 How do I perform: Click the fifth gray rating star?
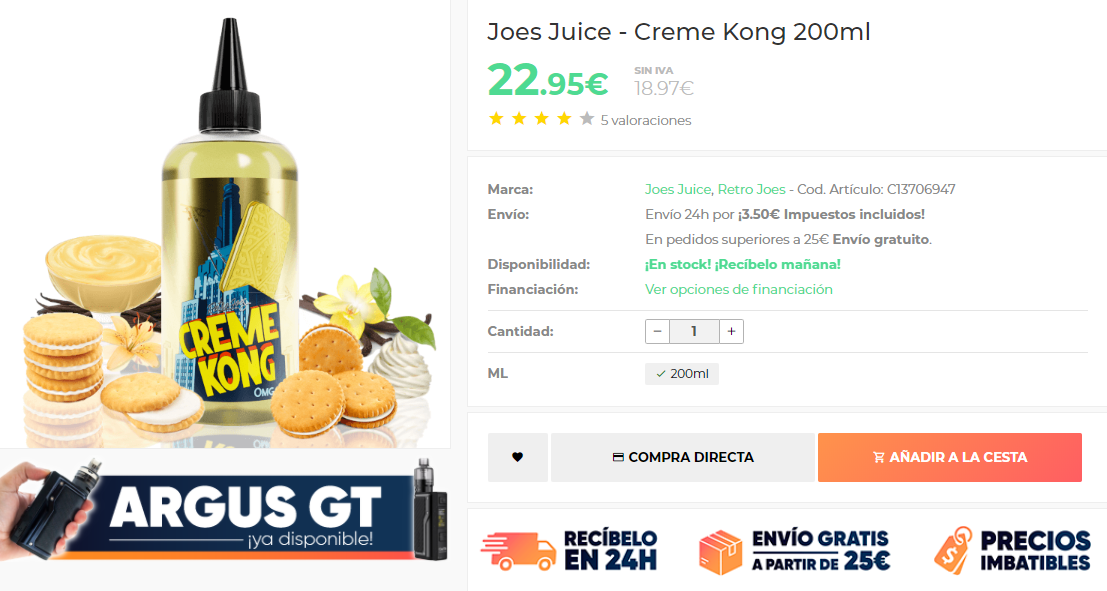click(587, 119)
